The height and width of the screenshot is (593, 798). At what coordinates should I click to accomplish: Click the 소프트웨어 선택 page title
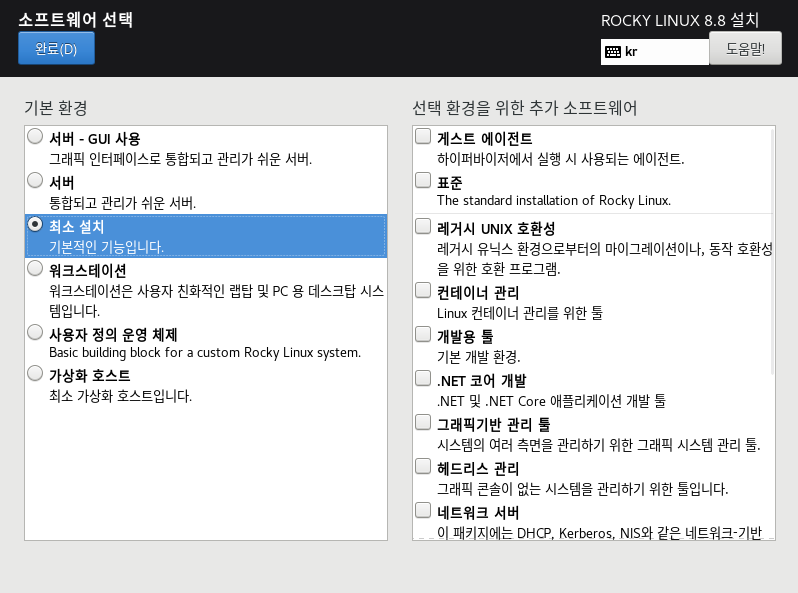pos(76,20)
